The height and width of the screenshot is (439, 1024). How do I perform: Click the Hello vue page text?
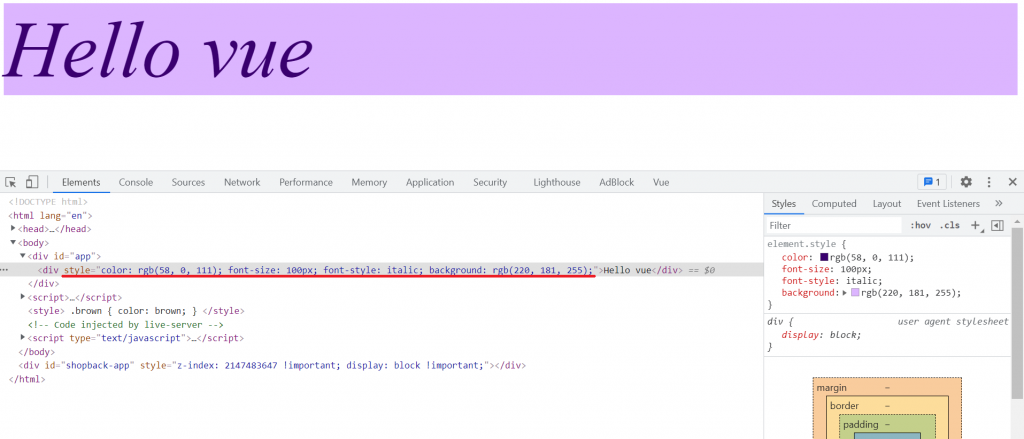[158, 50]
